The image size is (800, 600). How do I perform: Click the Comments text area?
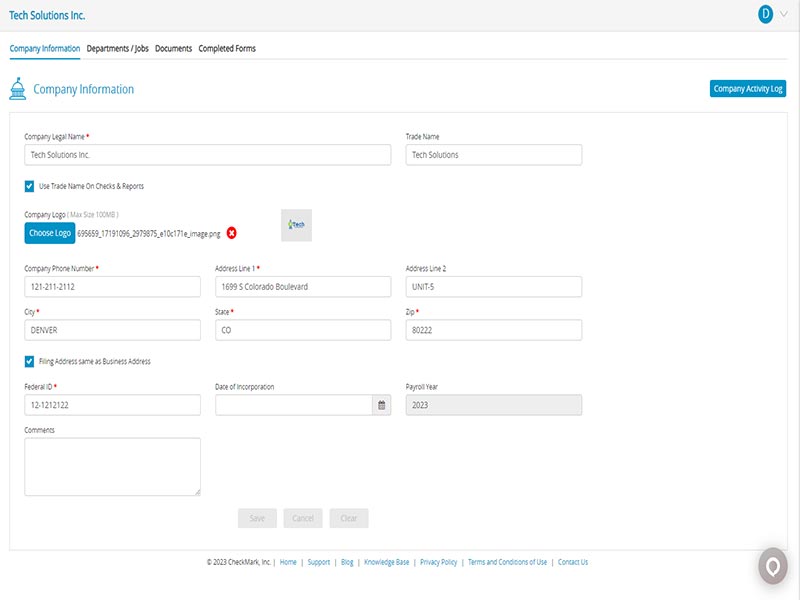[112, 466]
